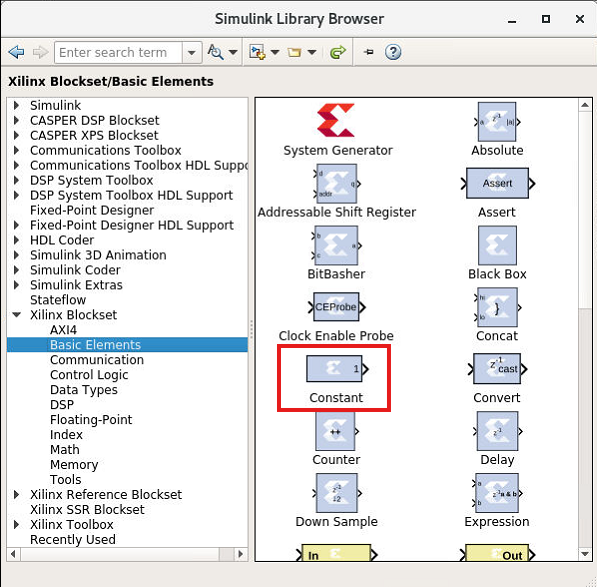Click the Black Box block icon
The width and height of the screenshot is (597, 587).
pyautogui.click(x=497, y=246)
